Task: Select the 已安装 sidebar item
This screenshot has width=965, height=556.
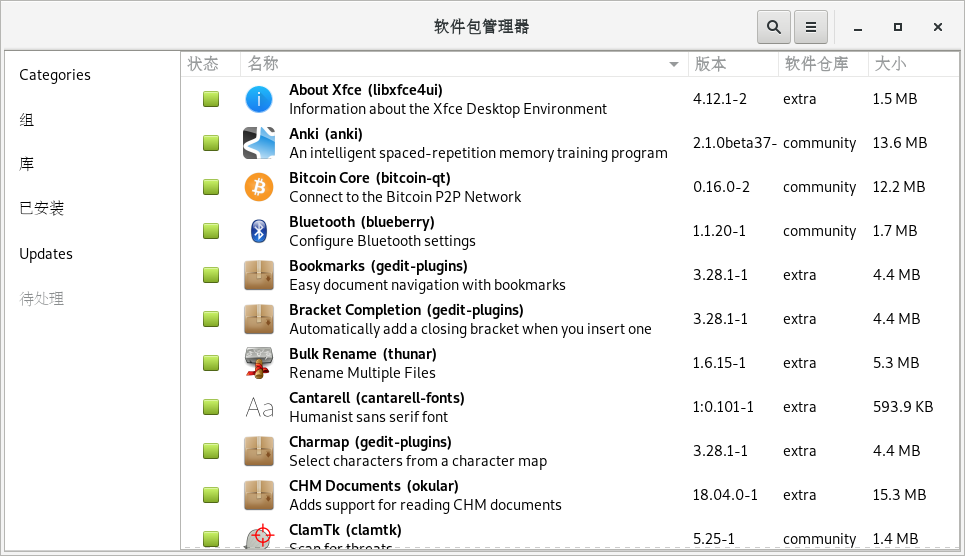Action: (x=42, y=209)
